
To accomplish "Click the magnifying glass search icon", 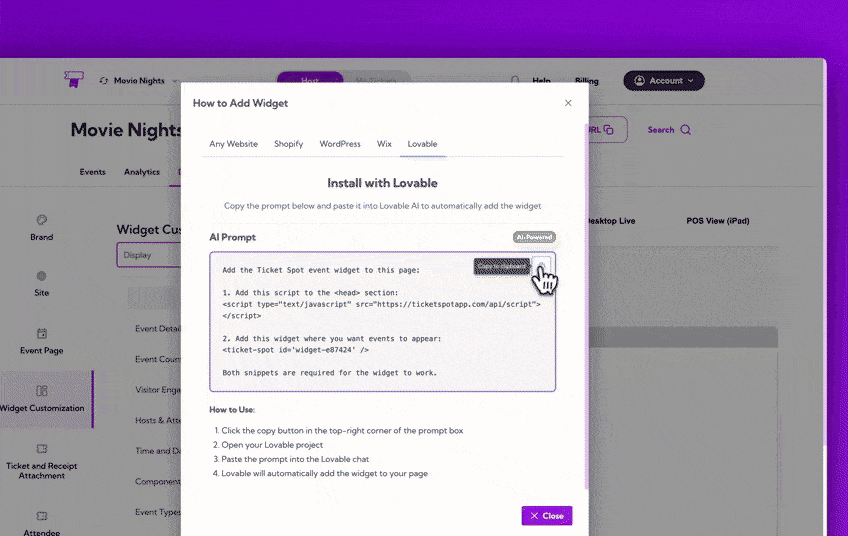I will coord(685,130).
